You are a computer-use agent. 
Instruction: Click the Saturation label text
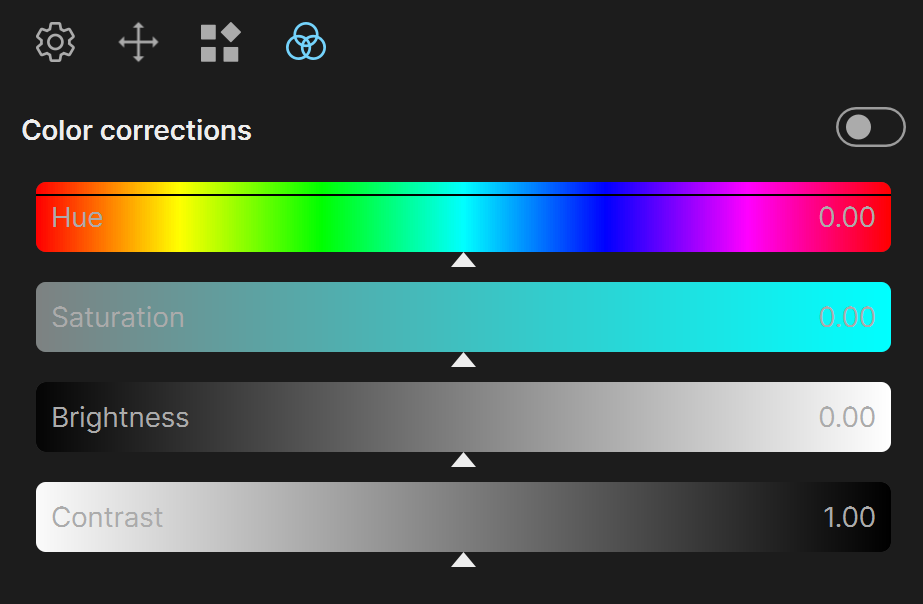click(x=118, y=317)
